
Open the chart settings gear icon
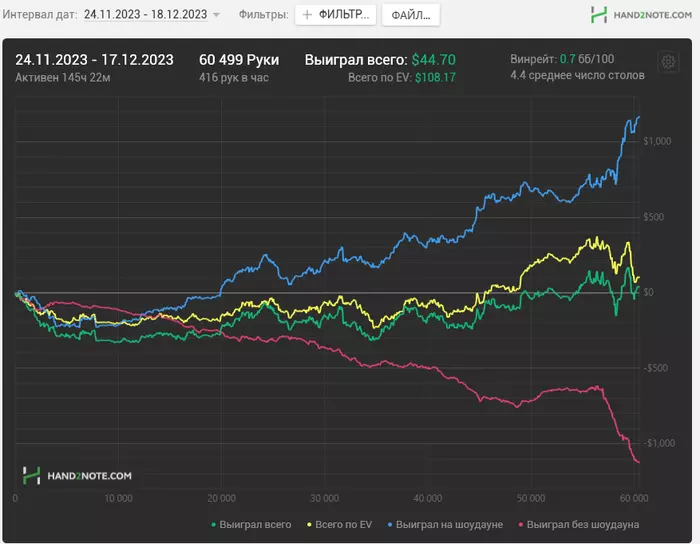click(667, 62)
